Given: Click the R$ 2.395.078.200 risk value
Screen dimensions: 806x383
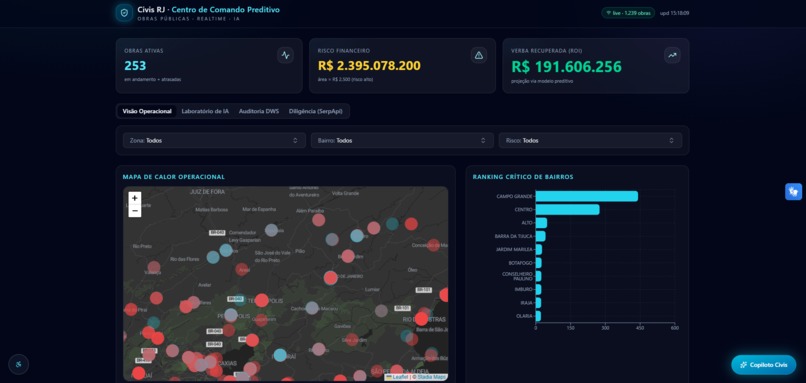Looking at the screenshot, I should point(369,66).
